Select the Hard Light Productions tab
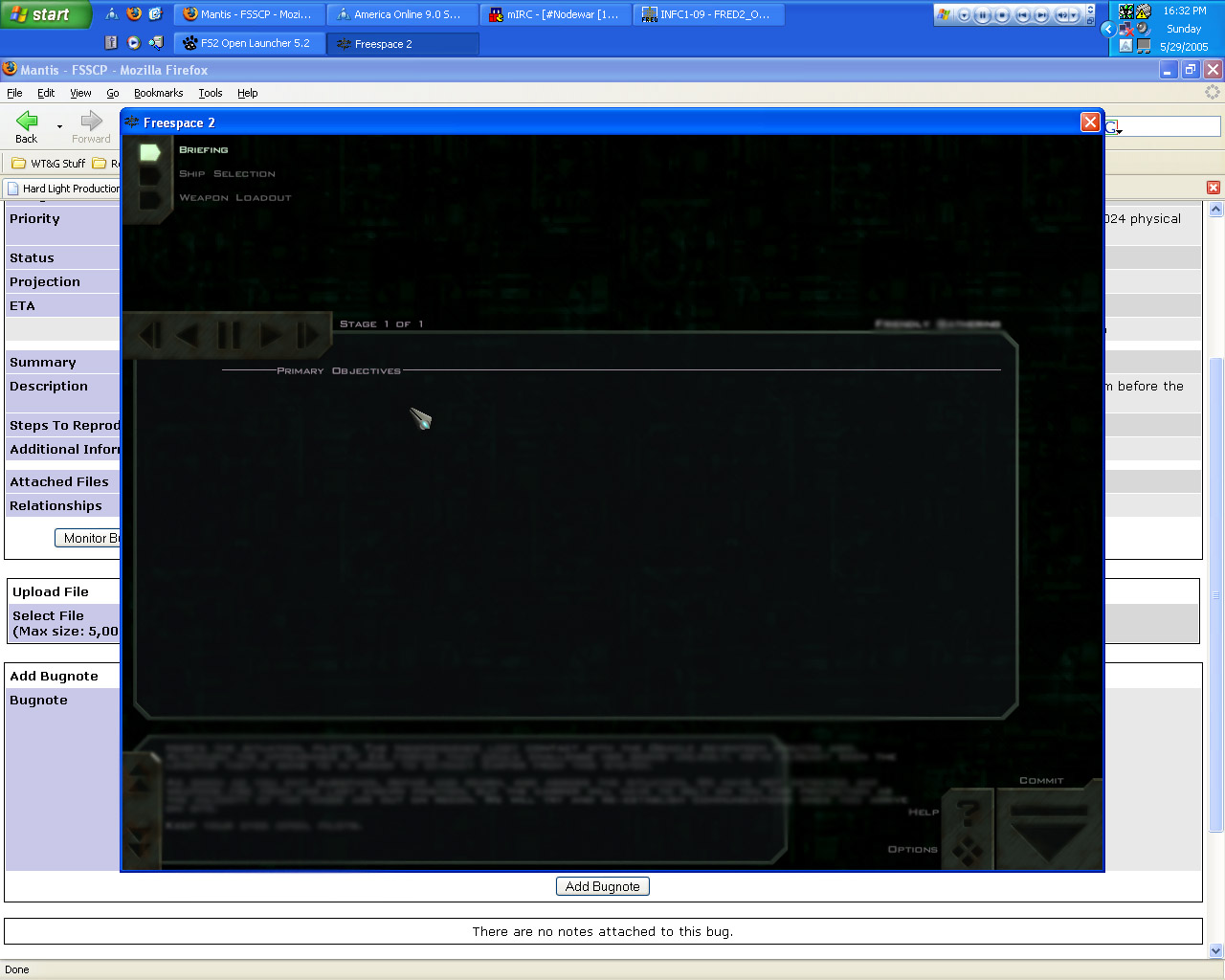The height and width of the screenshot is (980, 1225). (x=64, y=189)
